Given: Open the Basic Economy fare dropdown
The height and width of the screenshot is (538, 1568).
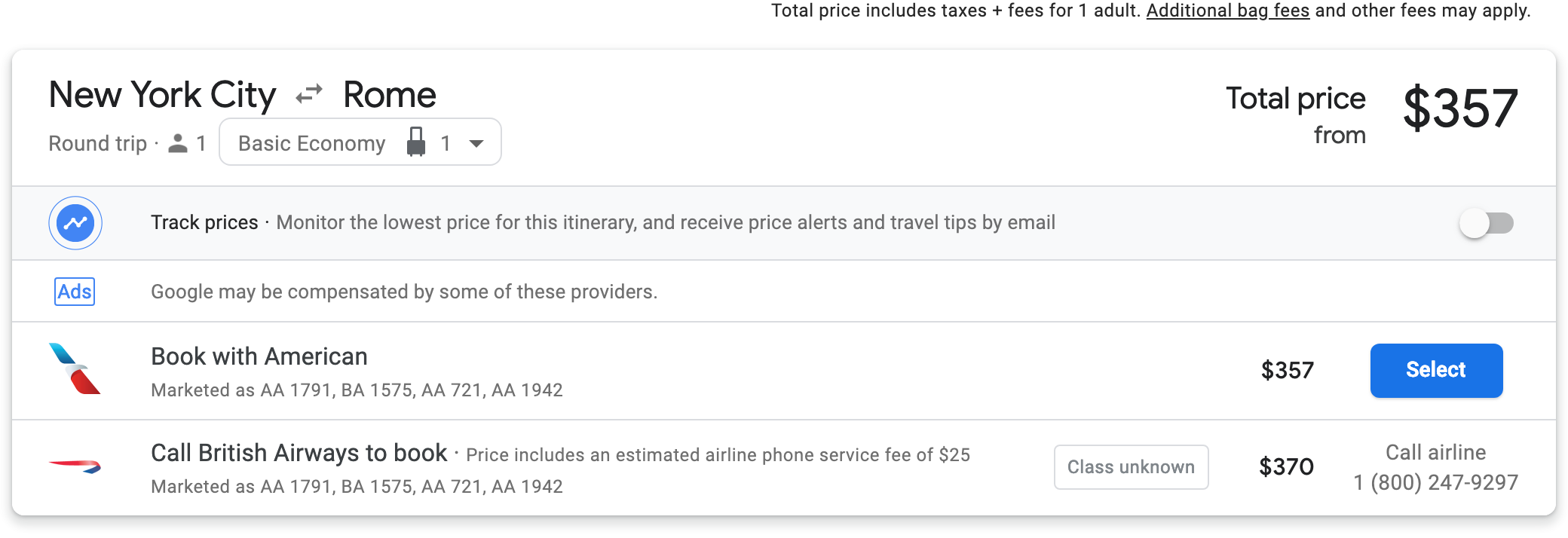Looking at the screenshot, I should (x=311, y=142).
